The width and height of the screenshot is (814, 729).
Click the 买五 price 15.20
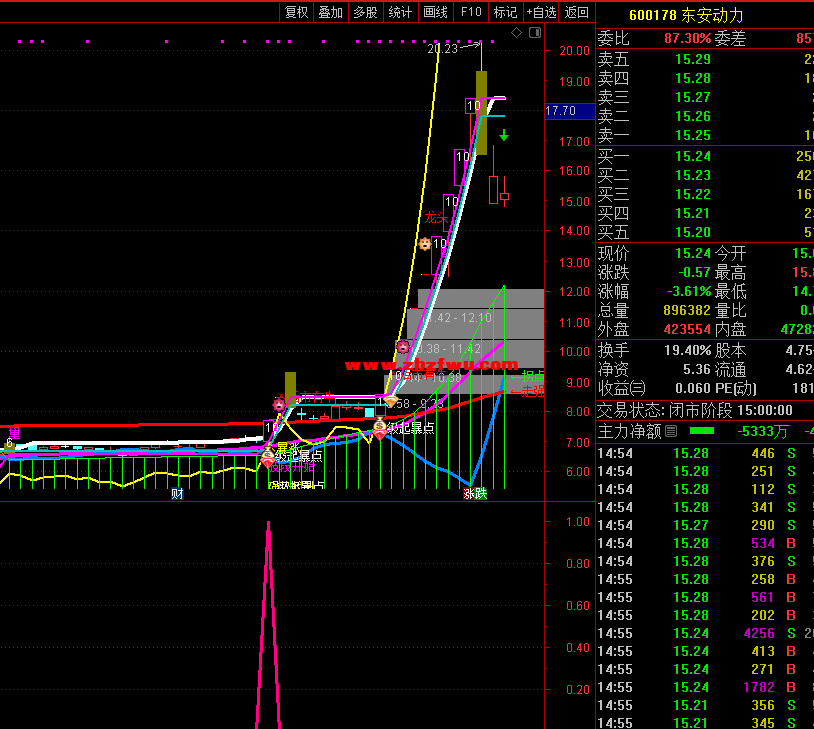693,232
